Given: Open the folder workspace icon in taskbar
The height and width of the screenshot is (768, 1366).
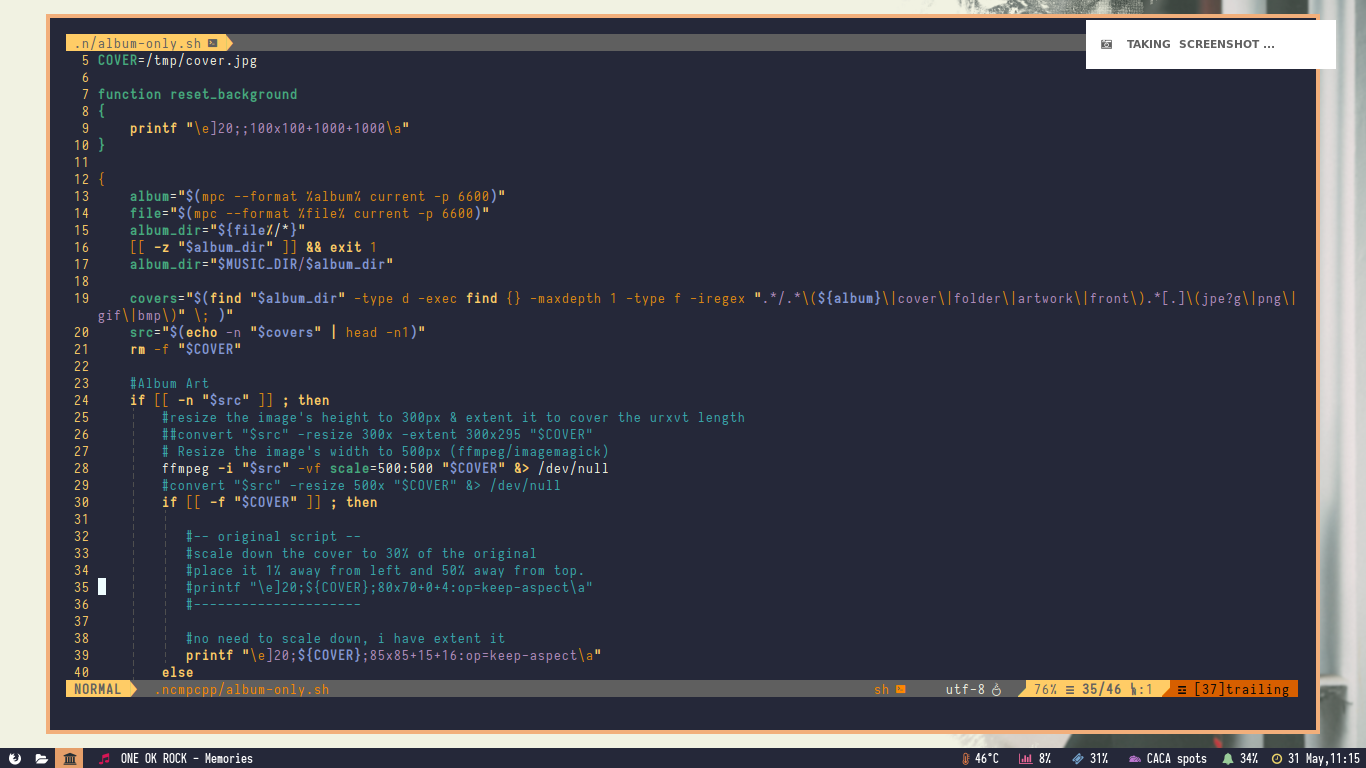Looking at the screenshot, I should (x=41, y=759).
